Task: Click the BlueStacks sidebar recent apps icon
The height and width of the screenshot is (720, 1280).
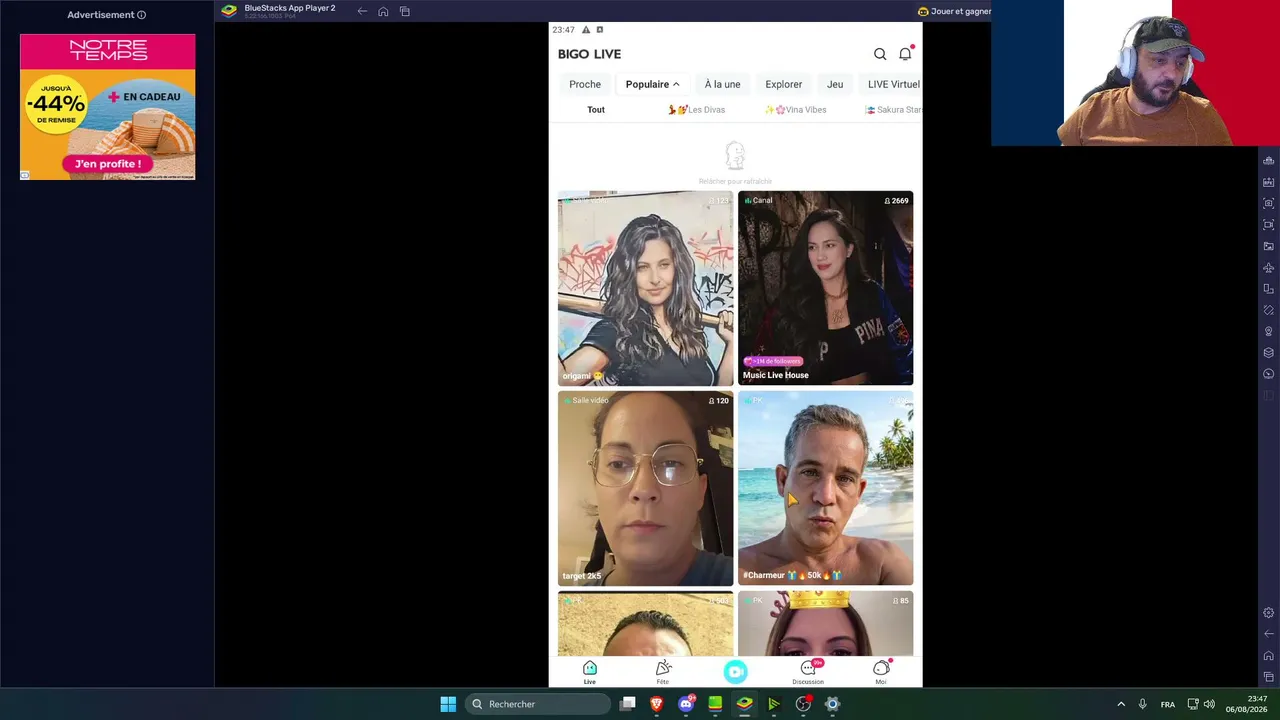Action: click(x=1269, y=677)
